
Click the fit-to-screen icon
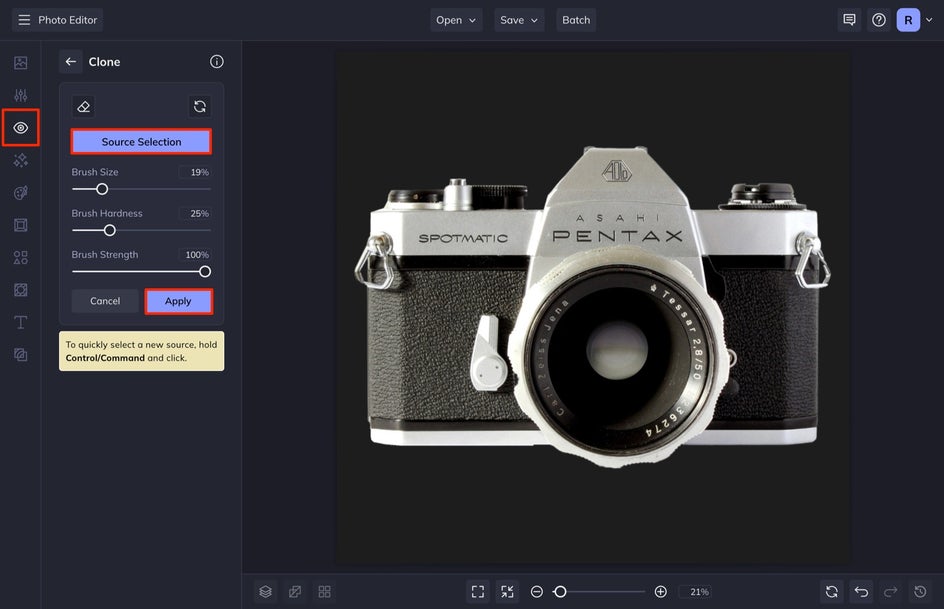click(x=478, y=592)
